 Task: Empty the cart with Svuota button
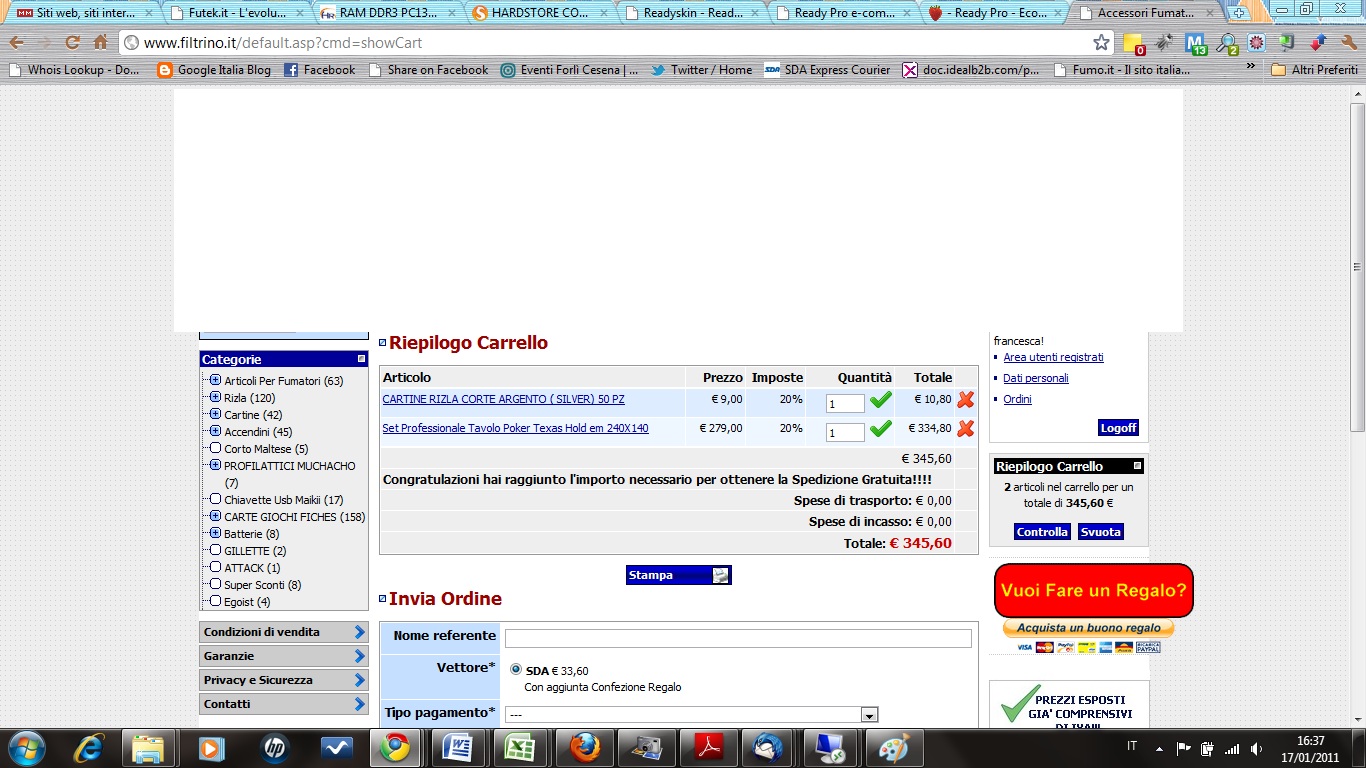point(1100,532)
